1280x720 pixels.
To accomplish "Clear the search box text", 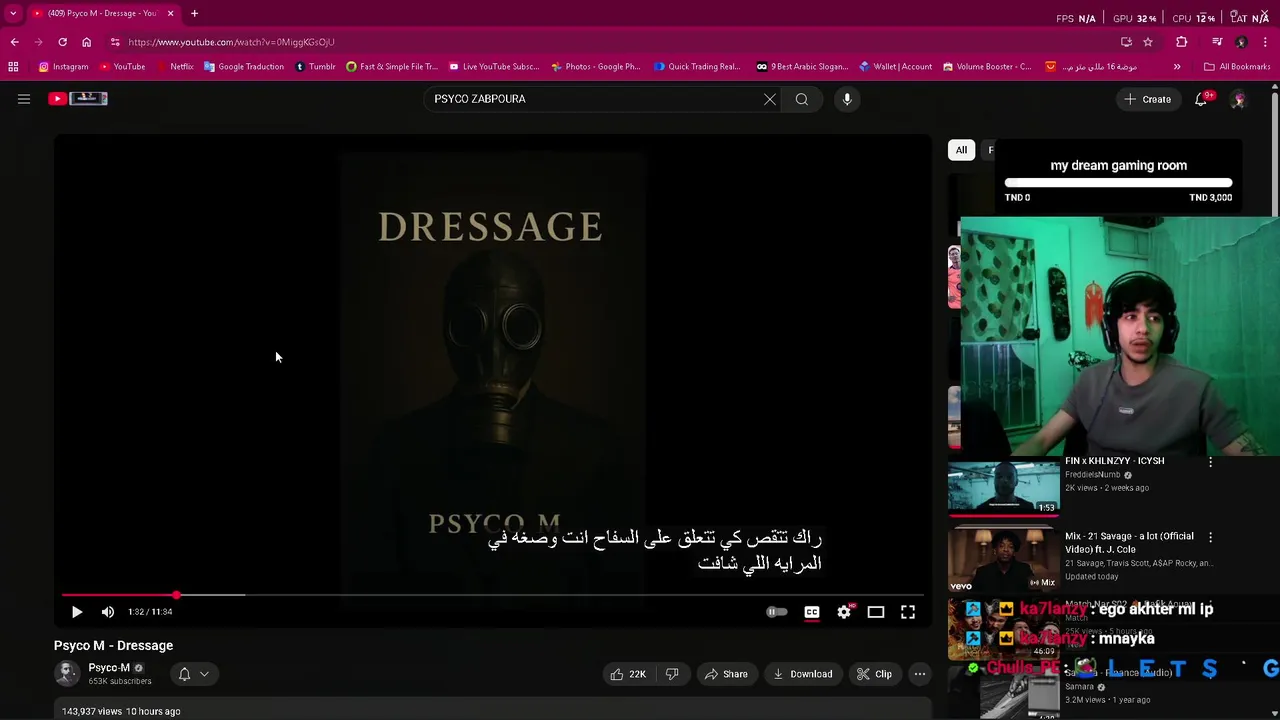I will tap(770, 99).
